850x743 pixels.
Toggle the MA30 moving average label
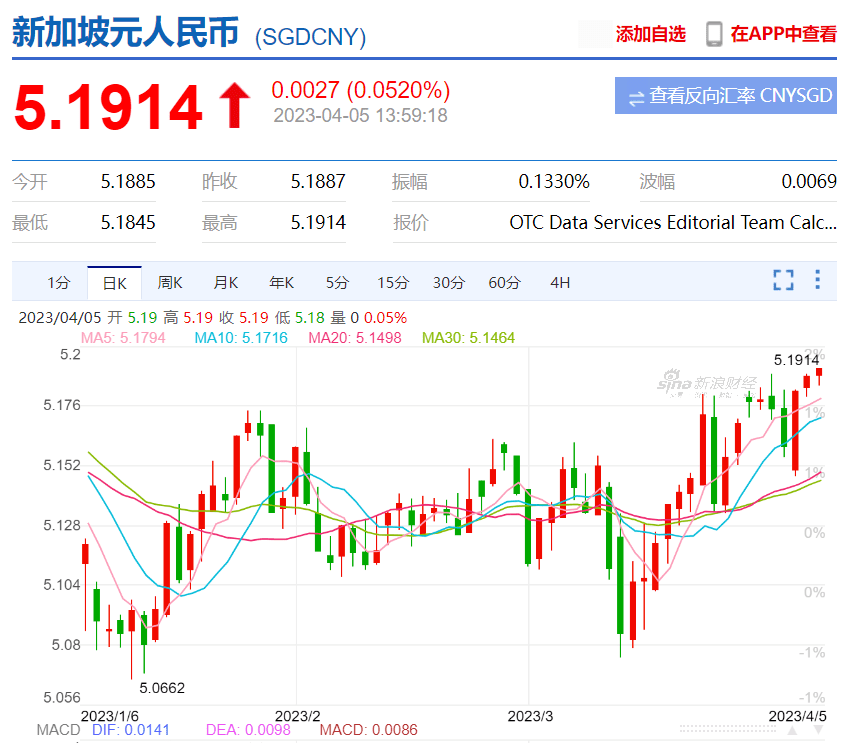point(468,338)
